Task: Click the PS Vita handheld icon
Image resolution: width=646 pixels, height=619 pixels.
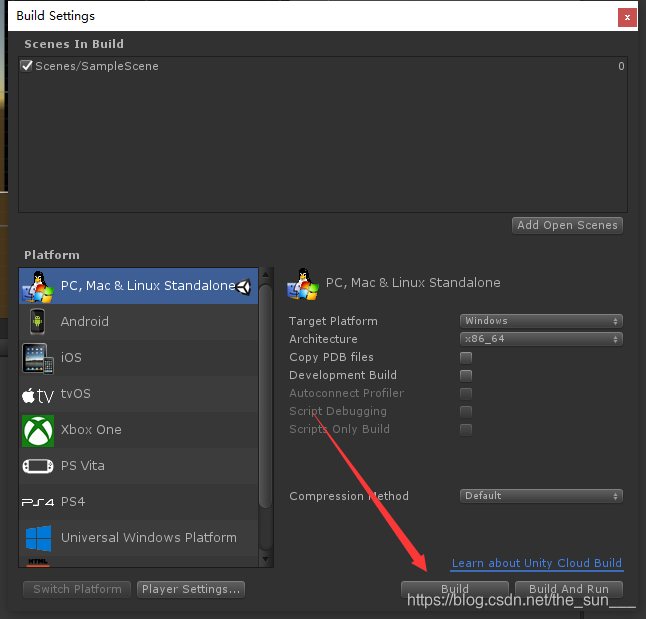Action: (x=38, y=467)
